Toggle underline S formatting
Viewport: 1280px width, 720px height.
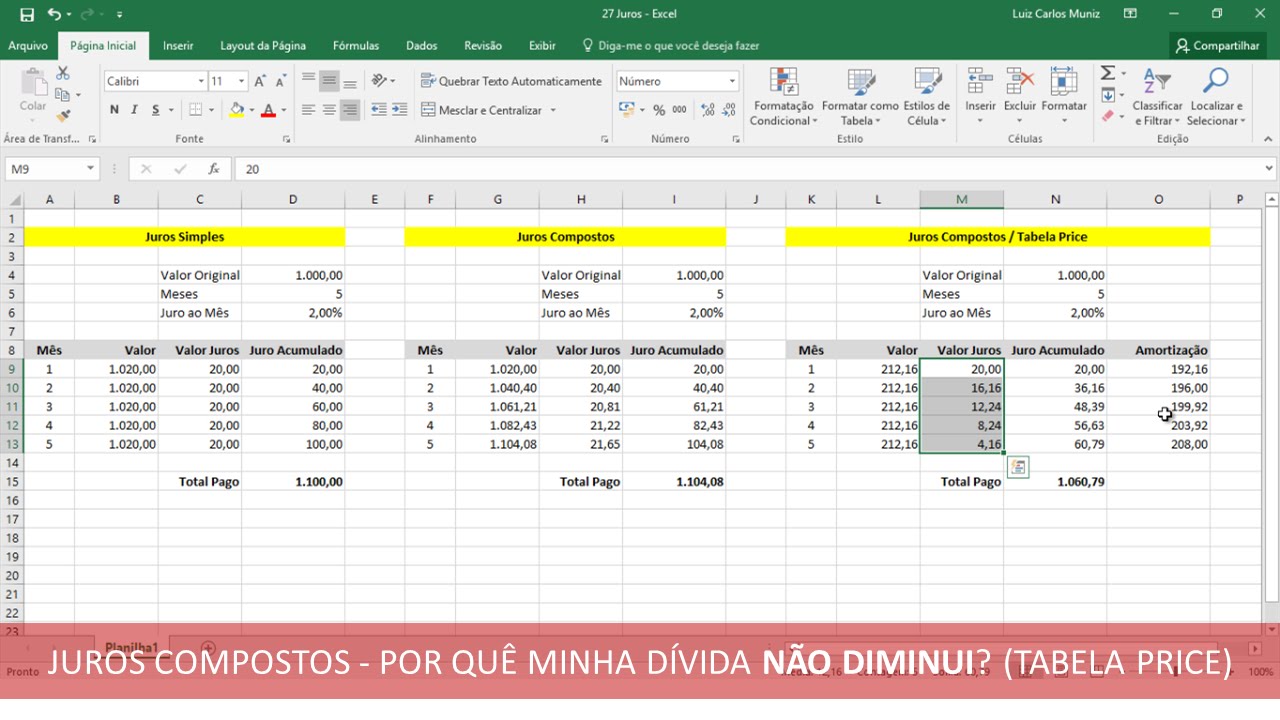point(156,110)
